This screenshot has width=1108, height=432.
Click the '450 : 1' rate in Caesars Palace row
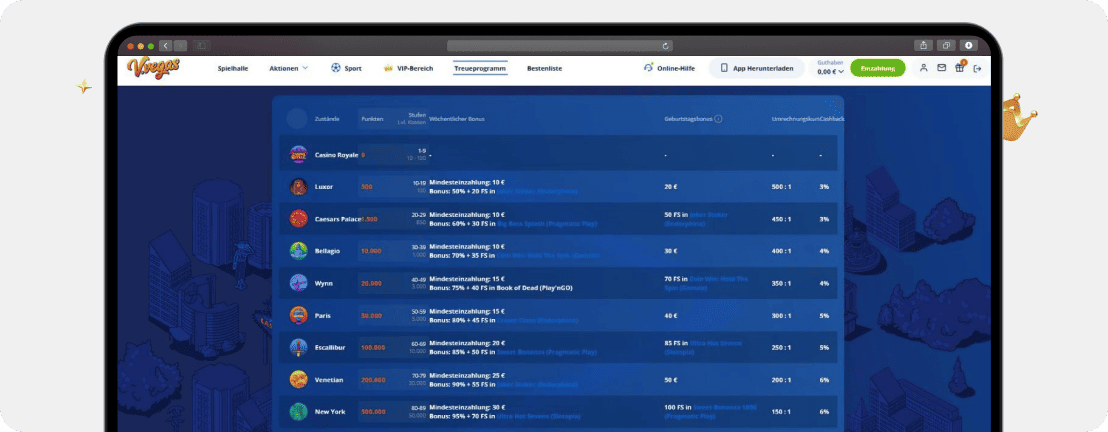click(781, 219)
